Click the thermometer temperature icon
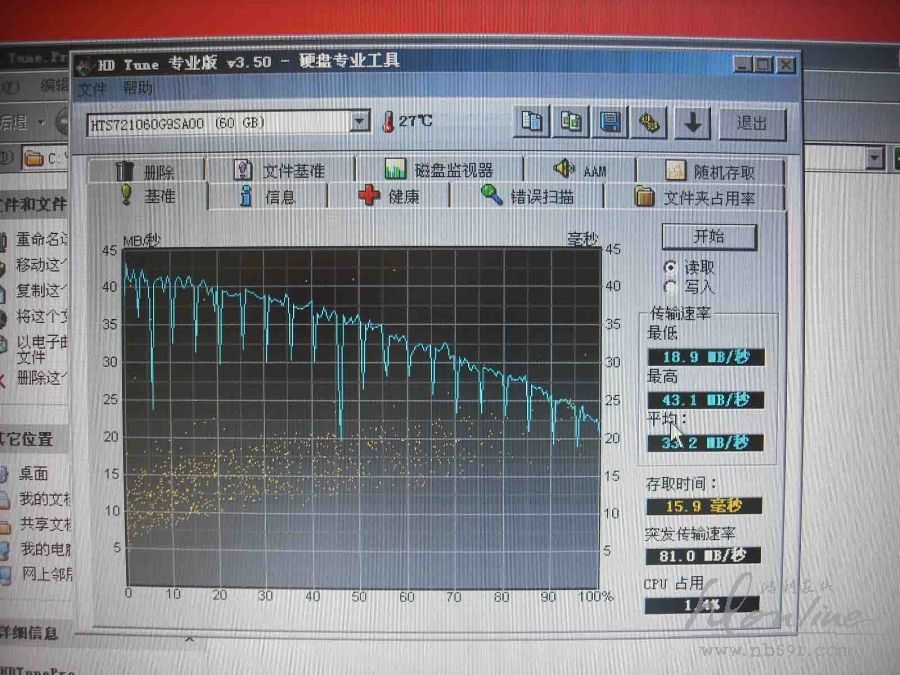This screenshot has width=900, height=675. click(x=389, y=122)
